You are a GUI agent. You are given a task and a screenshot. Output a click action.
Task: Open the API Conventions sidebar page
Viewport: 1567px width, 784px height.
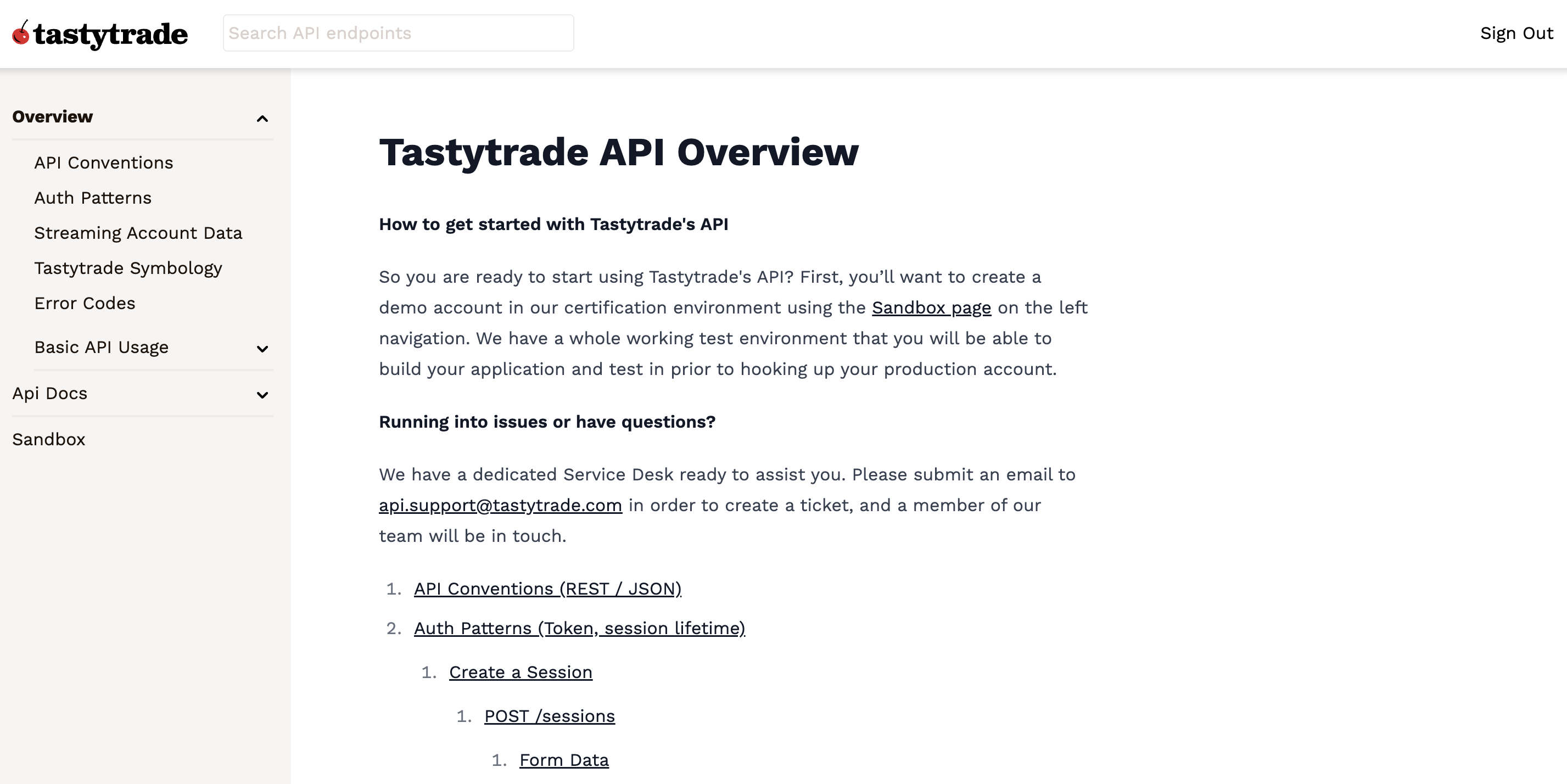[103, 163]
